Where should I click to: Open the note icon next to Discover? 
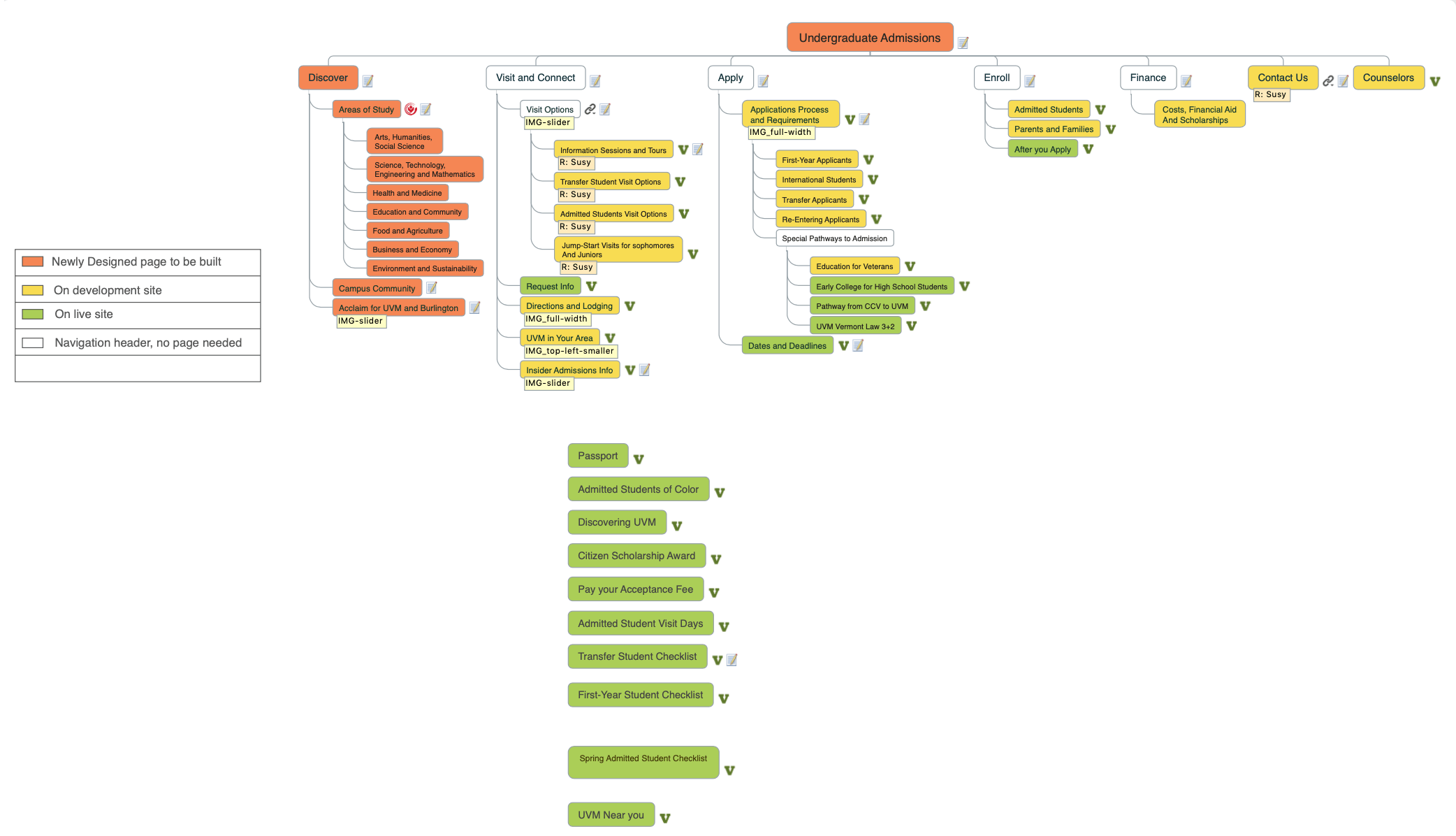(368, 81)
